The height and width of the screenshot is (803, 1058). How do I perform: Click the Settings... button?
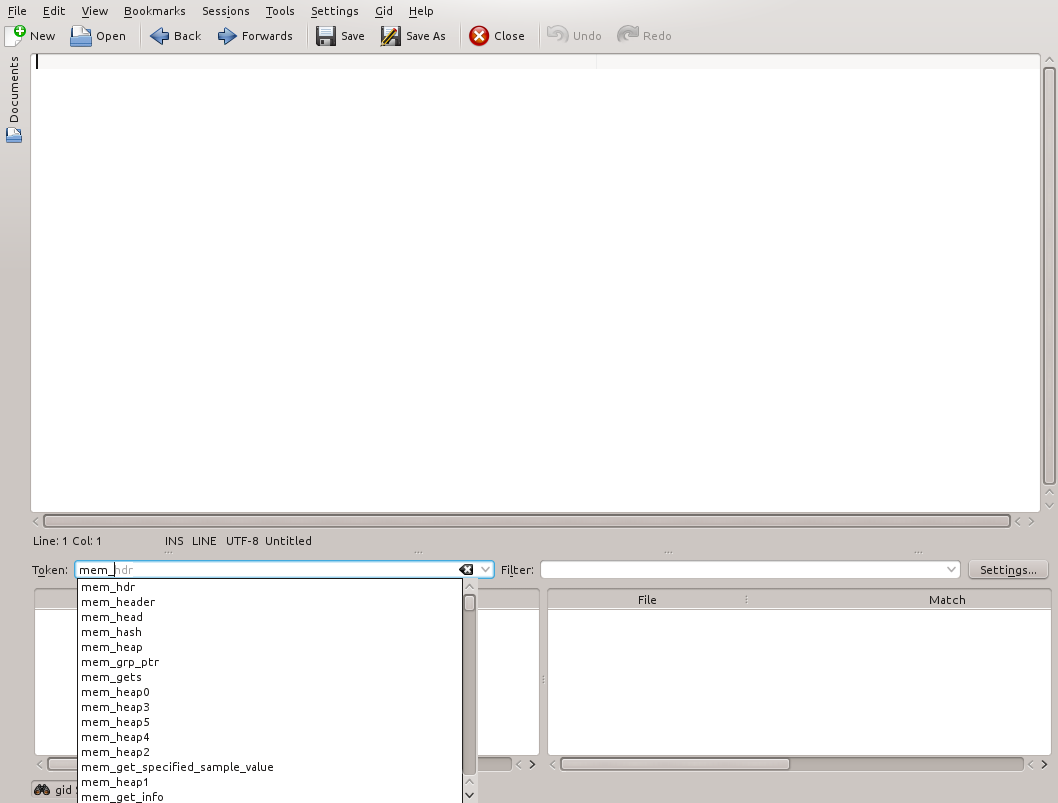point(1008,570)
